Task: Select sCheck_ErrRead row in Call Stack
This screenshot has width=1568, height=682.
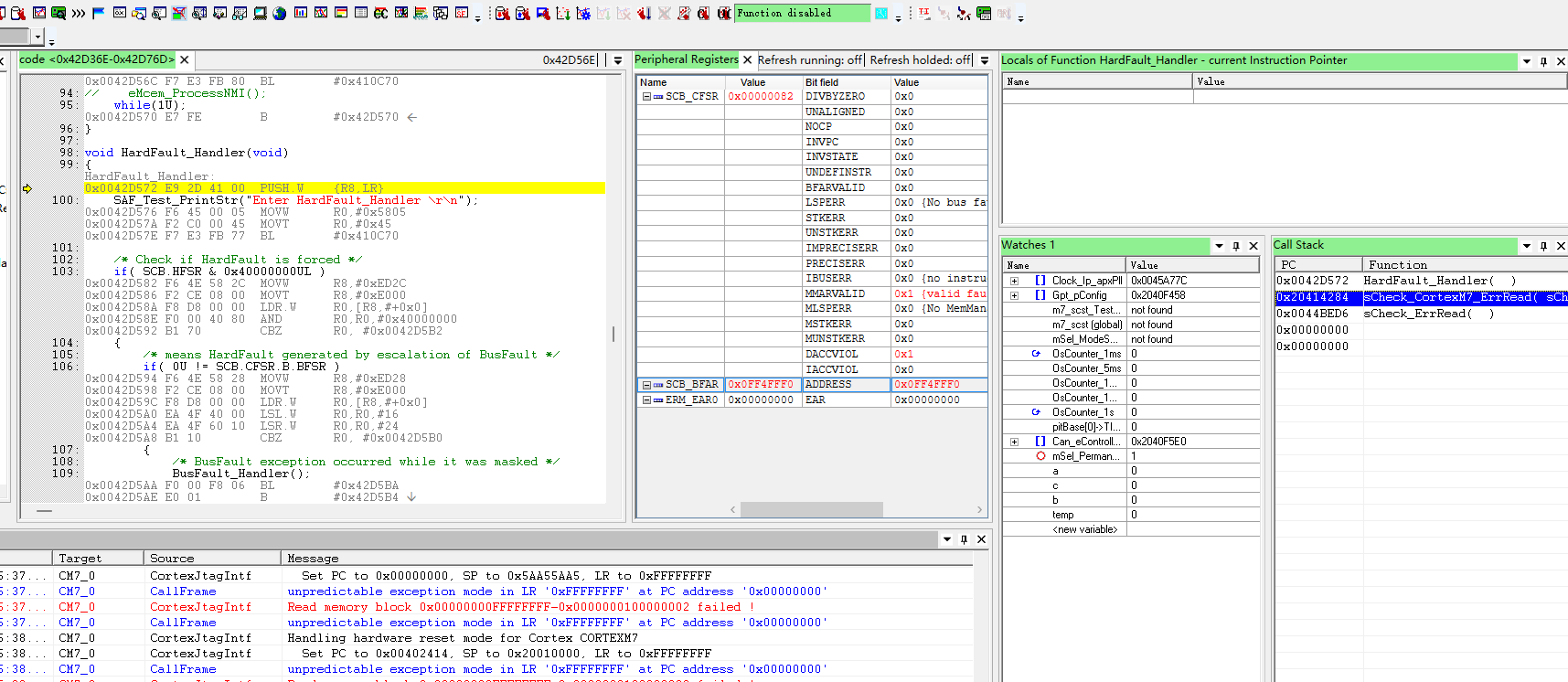Action: [x=1422, y=314]
